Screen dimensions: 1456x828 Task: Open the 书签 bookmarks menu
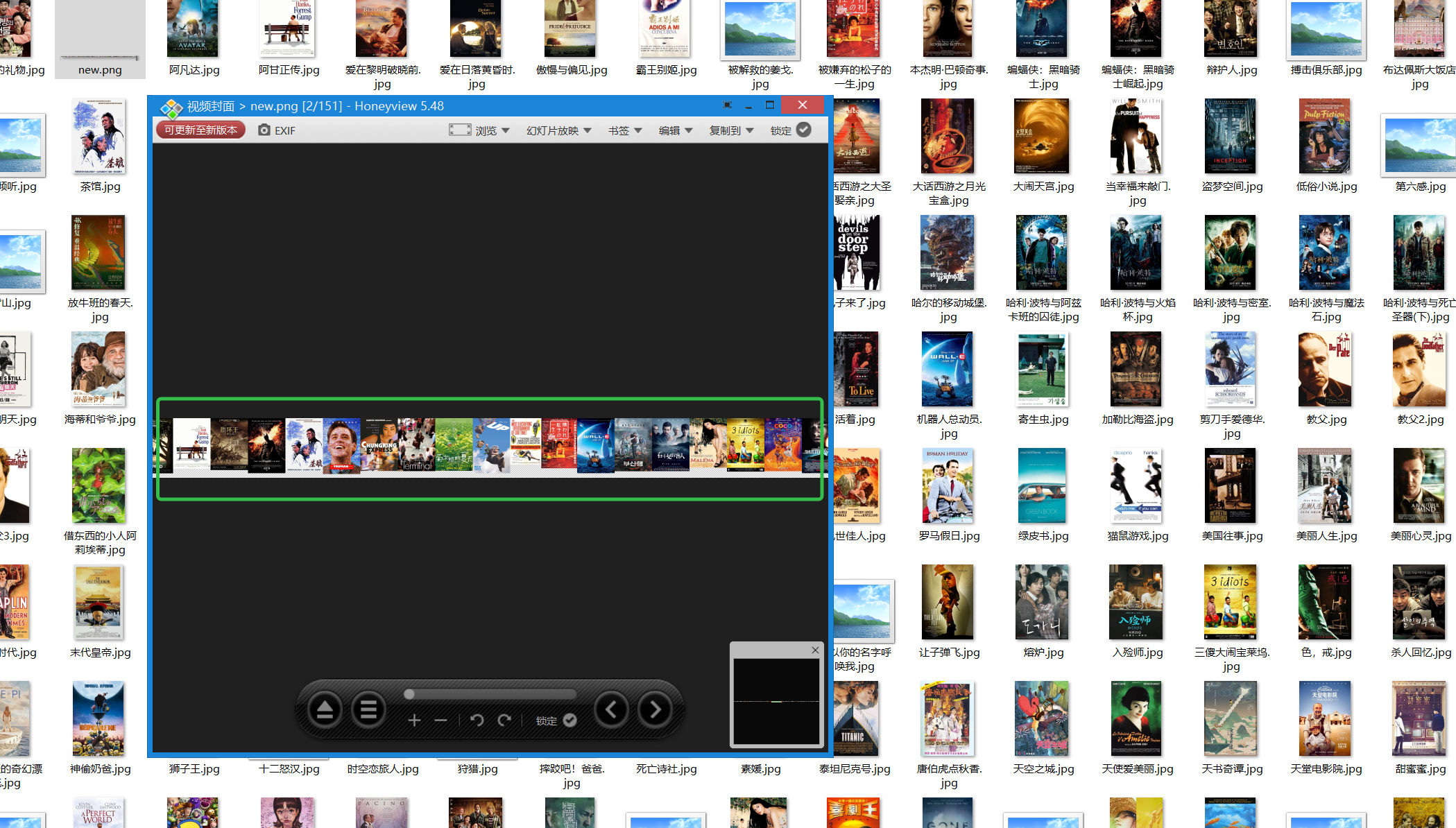[x=624, y=130]
